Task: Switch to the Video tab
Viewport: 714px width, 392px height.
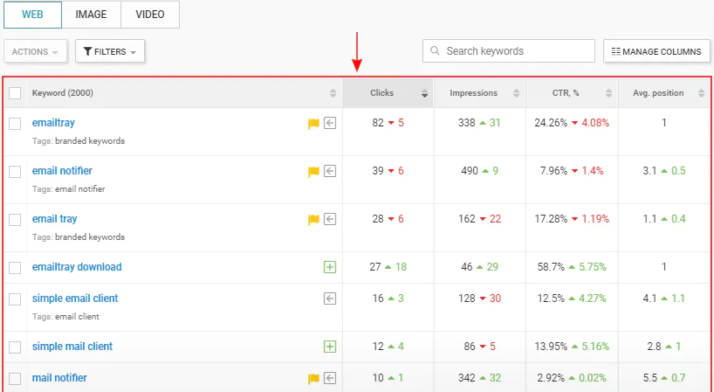Action: 150,15
